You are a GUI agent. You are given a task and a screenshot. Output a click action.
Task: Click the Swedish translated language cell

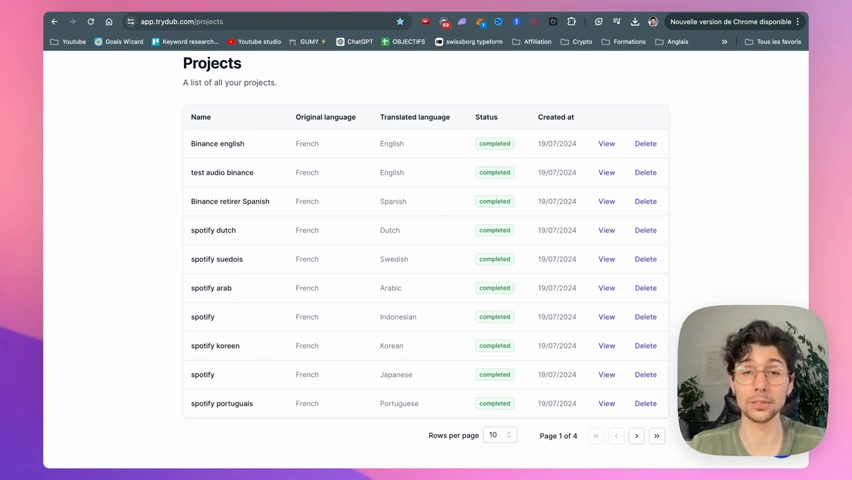pyautogui.click(x=394, y=259)
